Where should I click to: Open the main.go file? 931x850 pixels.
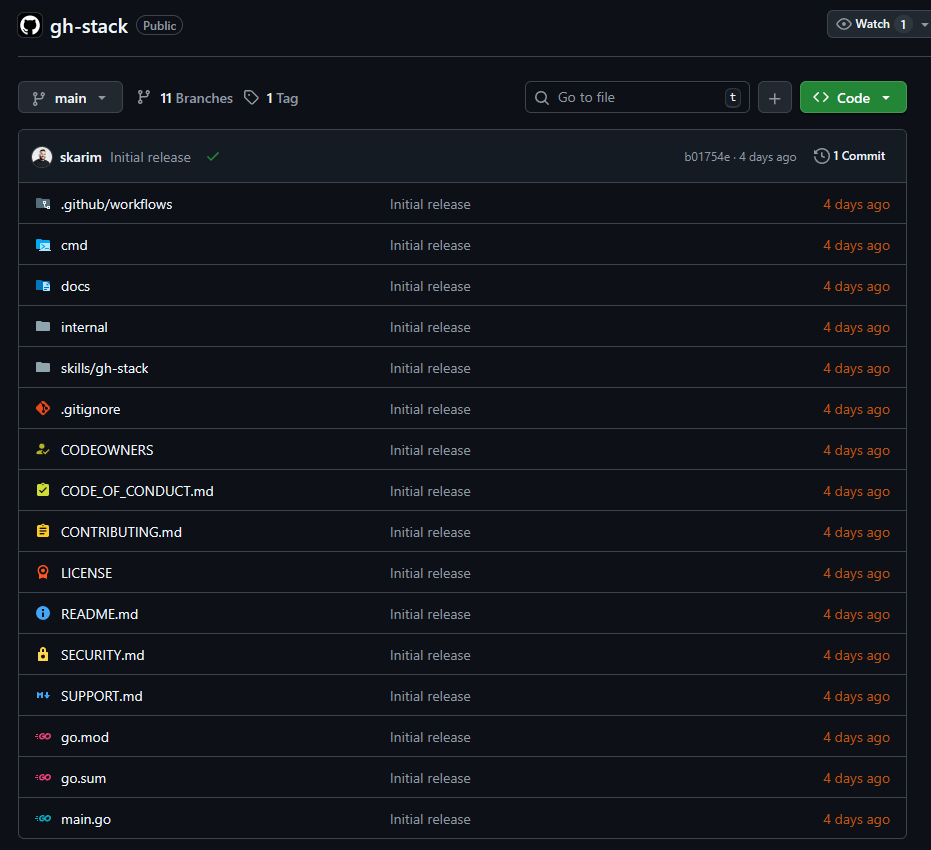(x=86, y=819)
